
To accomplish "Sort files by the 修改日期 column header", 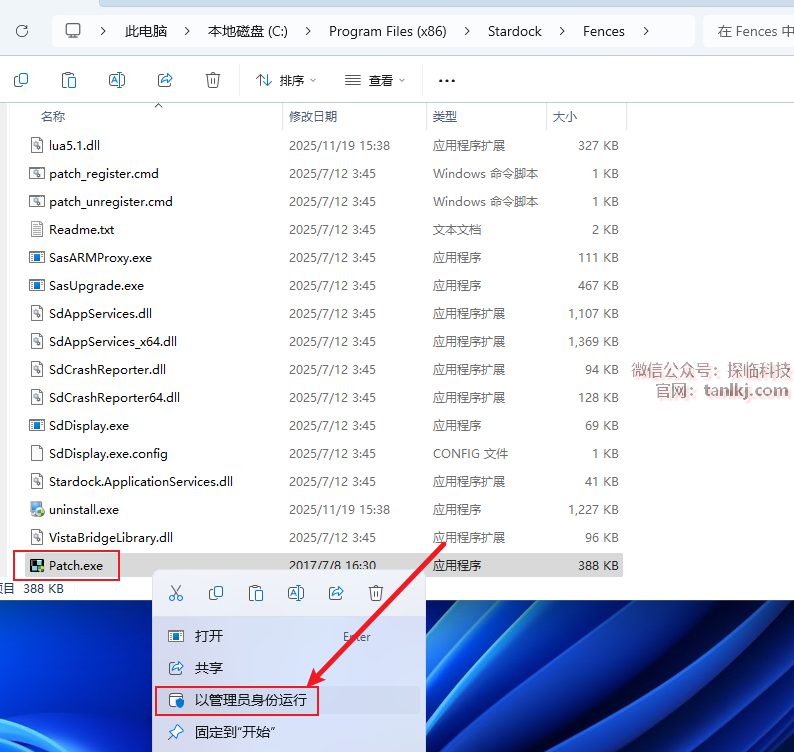I will tap(313, 117).
